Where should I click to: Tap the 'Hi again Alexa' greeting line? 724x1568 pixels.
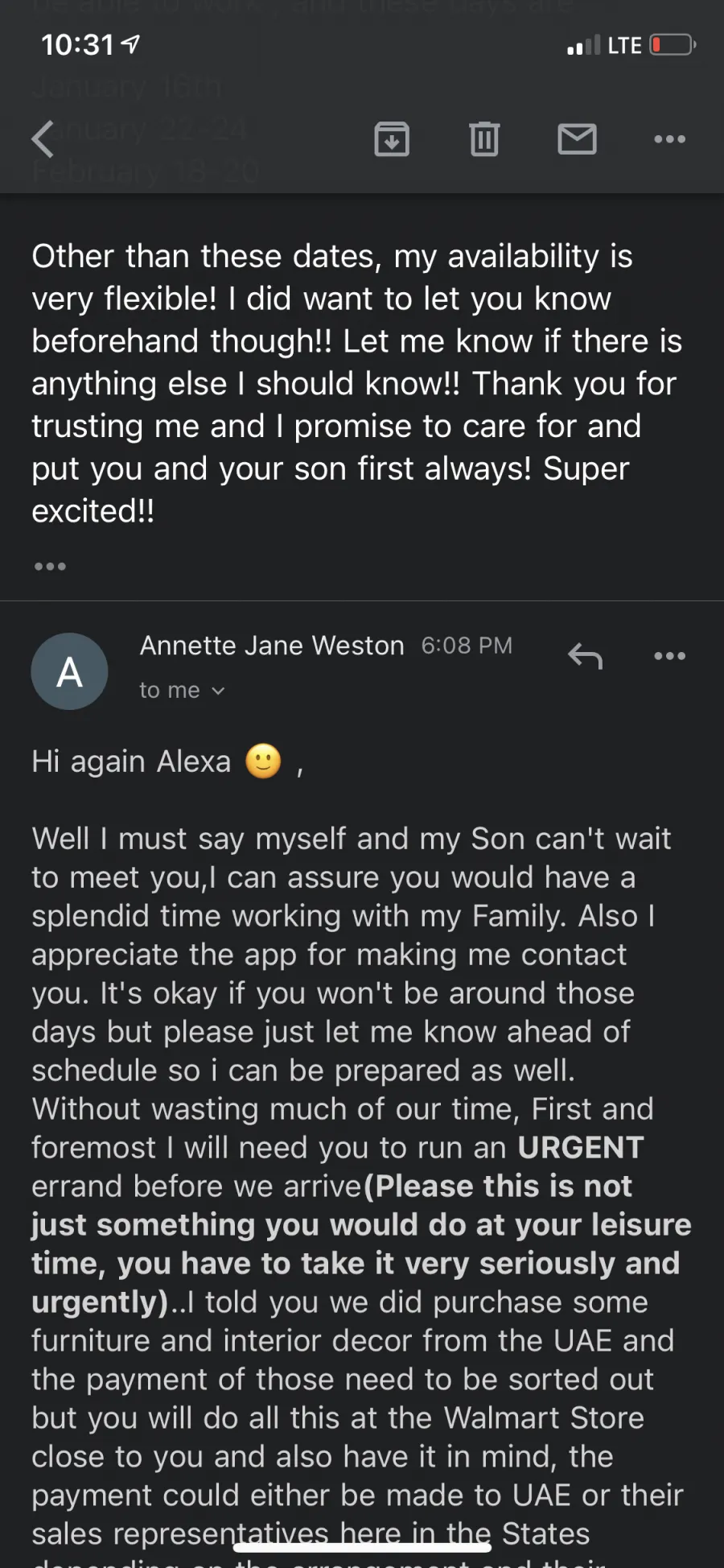click(x=131, y=761)
